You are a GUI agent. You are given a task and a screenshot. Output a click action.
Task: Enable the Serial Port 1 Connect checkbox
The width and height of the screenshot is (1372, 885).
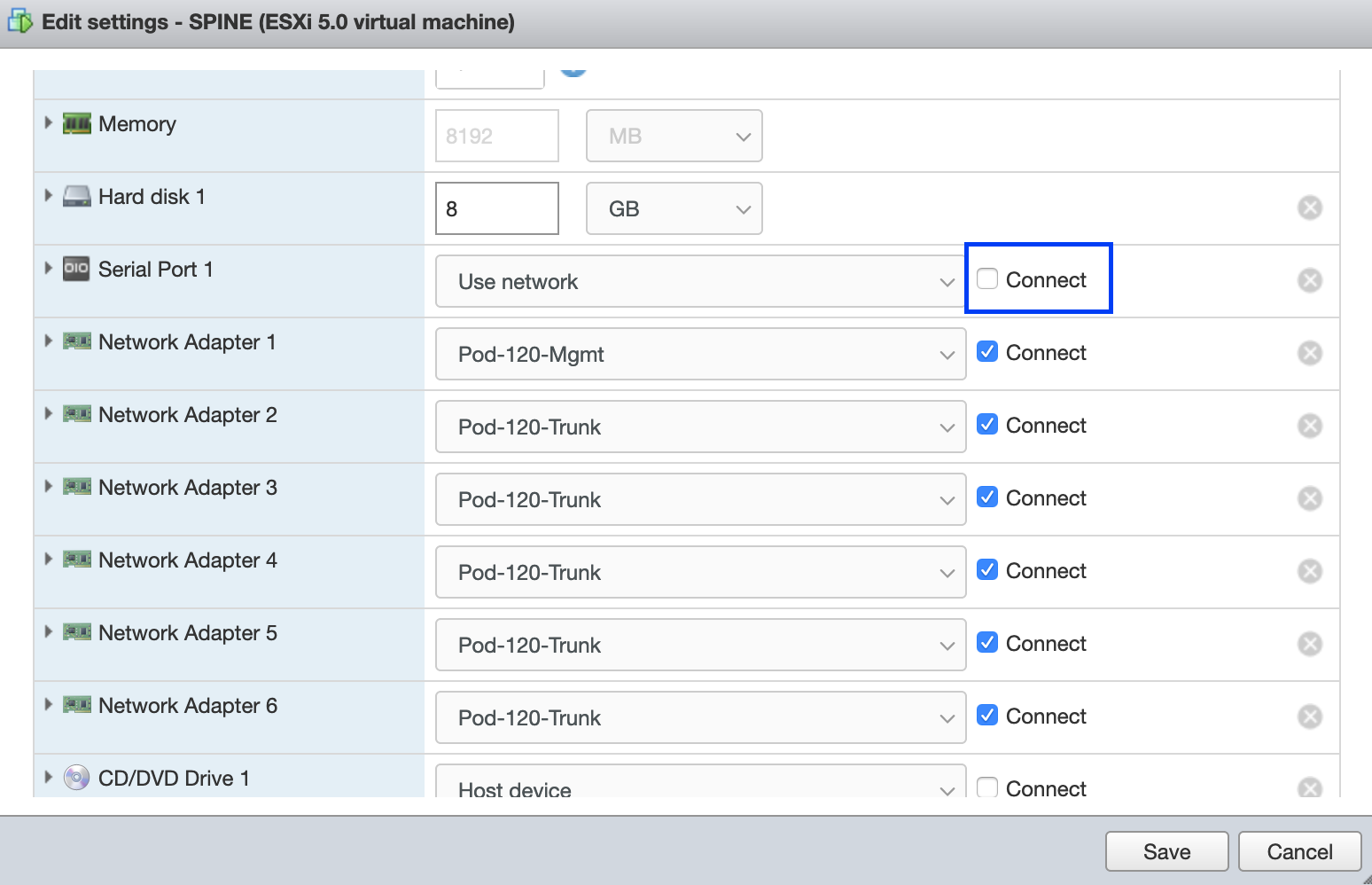pyautogui.click(x=987, y=279)
